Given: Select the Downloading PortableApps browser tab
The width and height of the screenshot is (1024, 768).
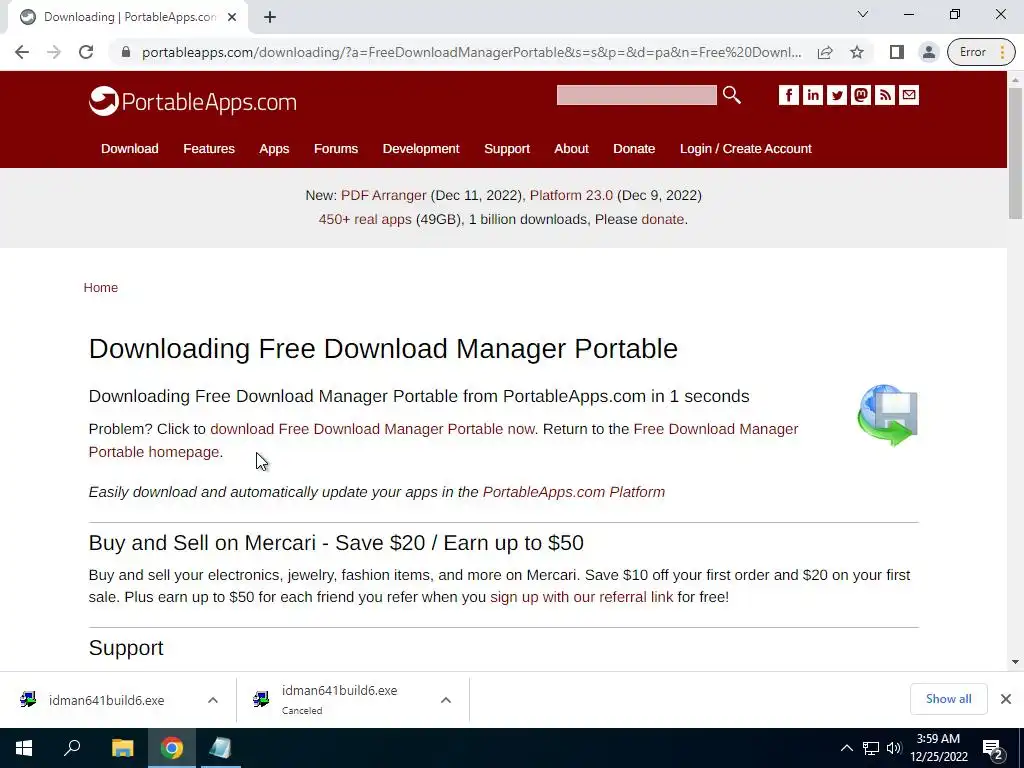Looking at the screenshot, I should point(127,18).
